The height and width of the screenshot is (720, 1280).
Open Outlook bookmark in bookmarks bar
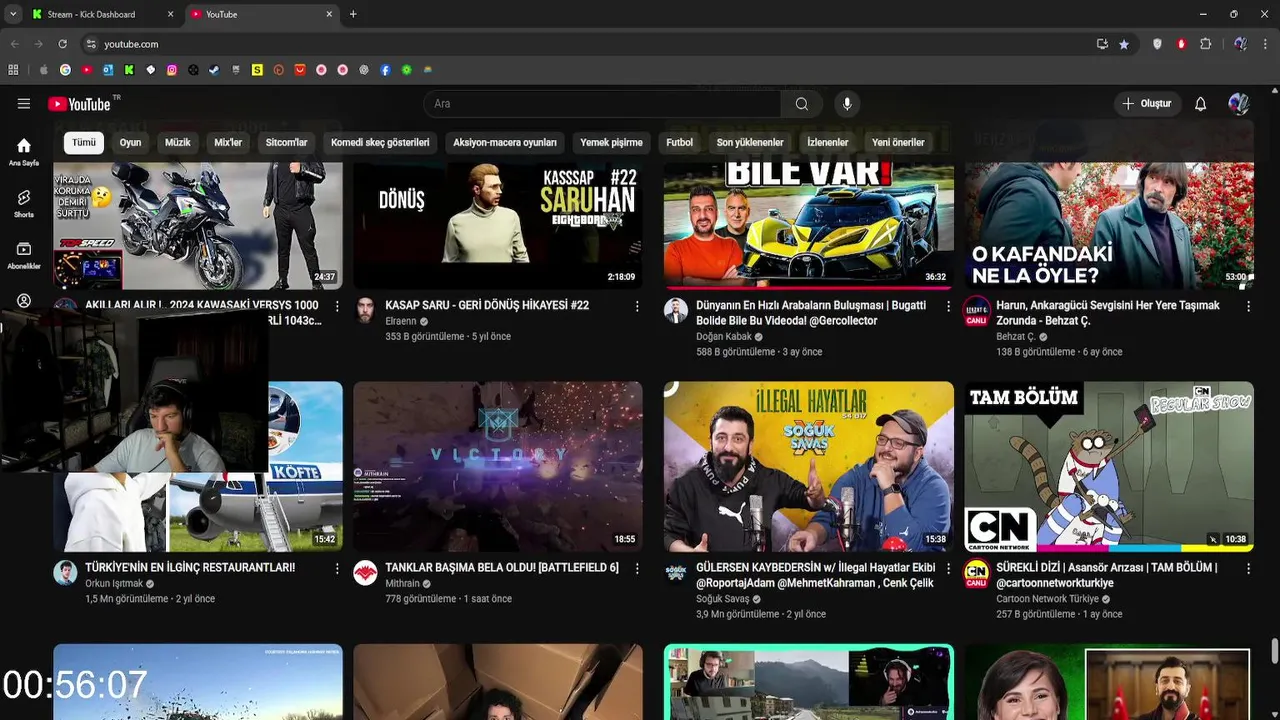pyautogui.click(x=108, y=70)
